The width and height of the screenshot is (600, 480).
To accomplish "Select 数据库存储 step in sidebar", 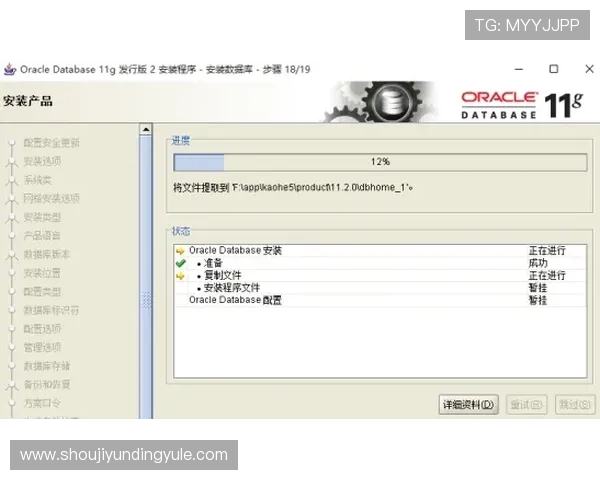I will [x=47, y=366].
